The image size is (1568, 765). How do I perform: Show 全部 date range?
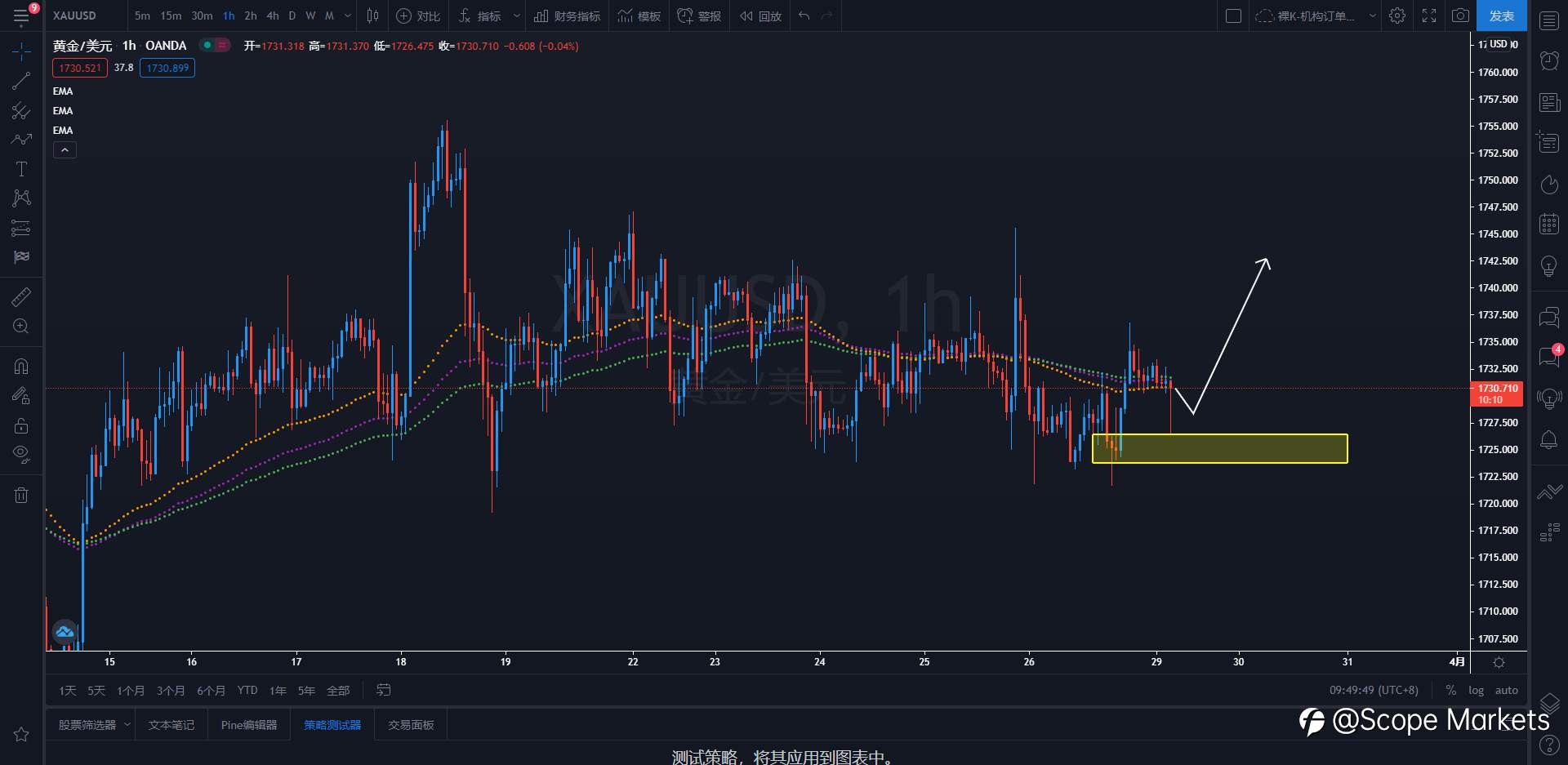pyautogui.click(x=338, y=691)
